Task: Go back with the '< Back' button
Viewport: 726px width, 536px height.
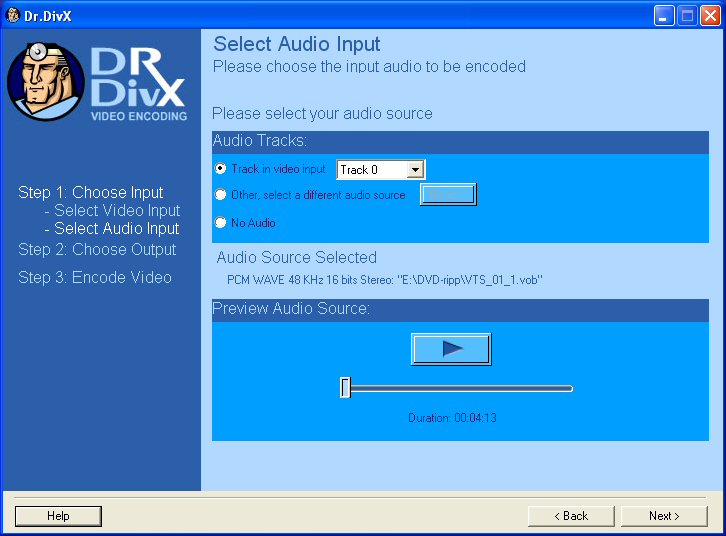Action: click(571, 516)
